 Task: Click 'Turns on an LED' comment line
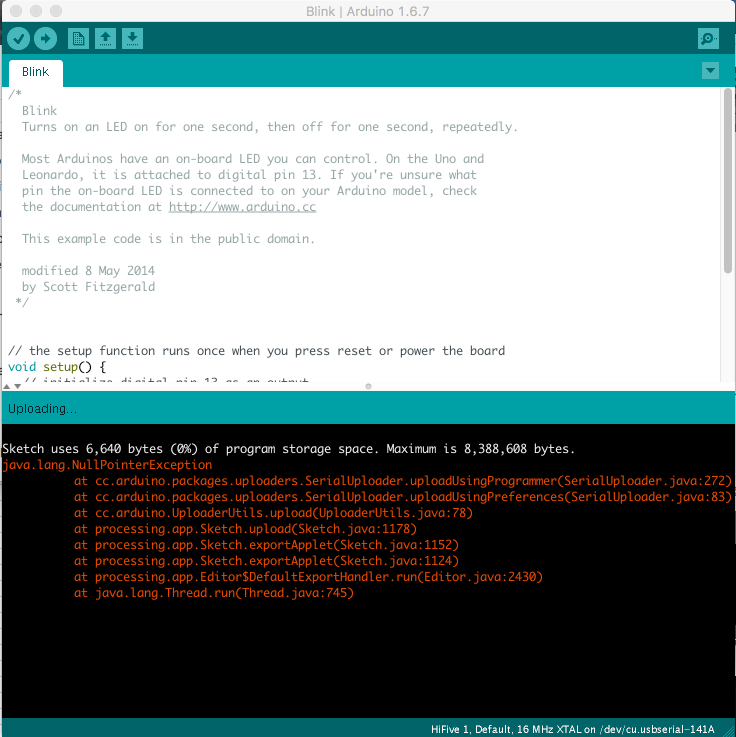point(270,127)
